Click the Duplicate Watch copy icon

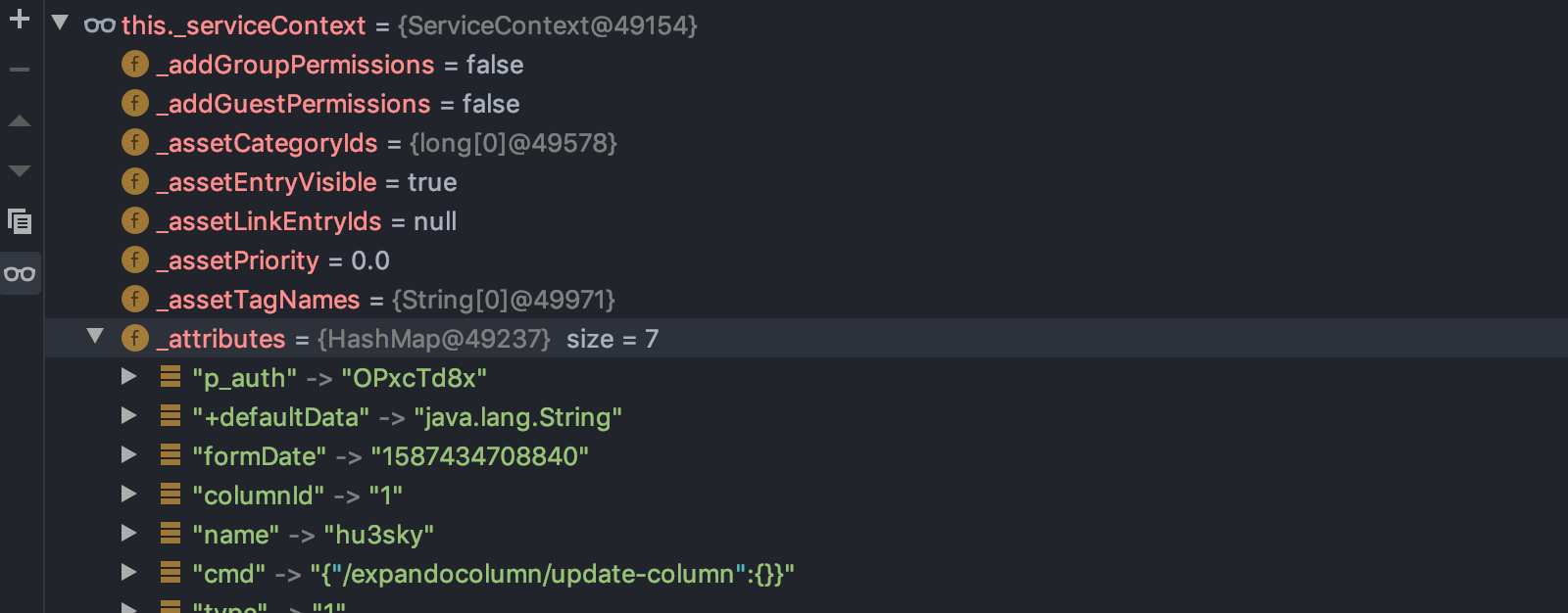pos(20,222)
